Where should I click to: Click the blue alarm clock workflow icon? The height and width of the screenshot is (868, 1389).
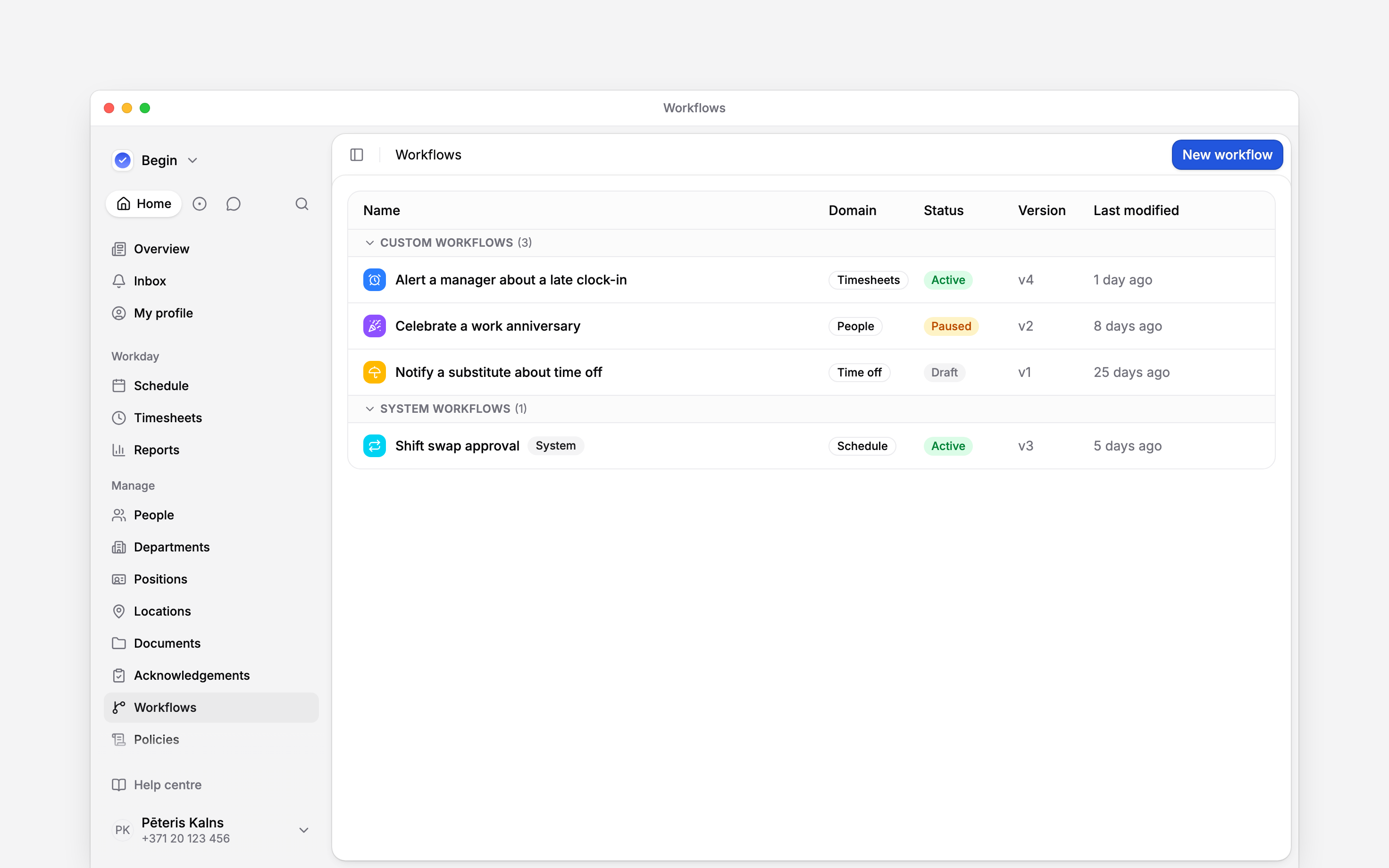click(374, 280)
